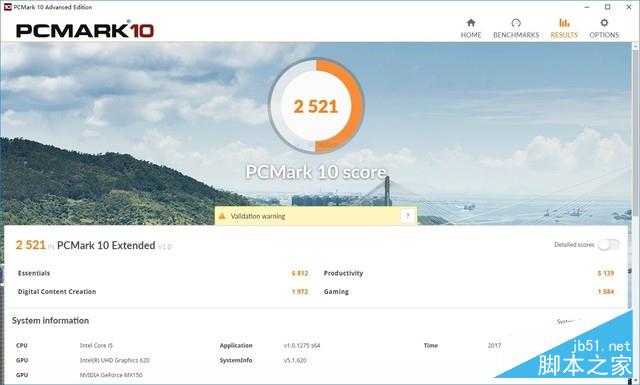Image resolution: width=640 pixels, height=385 pixels.
Task: Click the circular score gauge showing 2 521
Action: 316,106
